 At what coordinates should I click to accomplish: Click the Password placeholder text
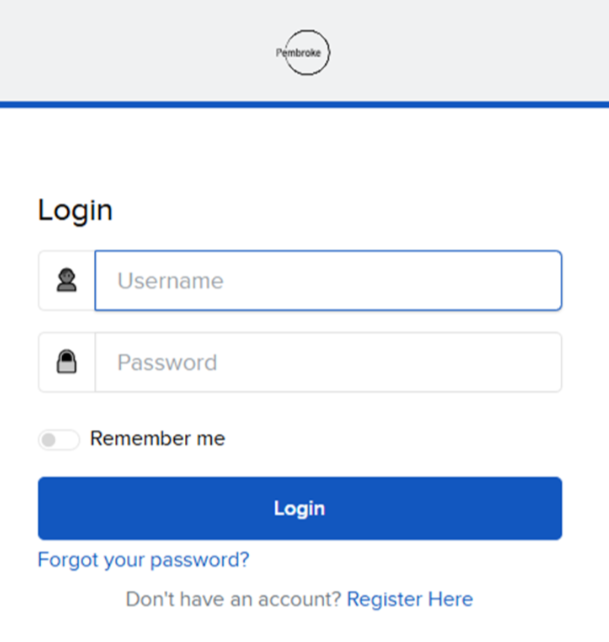coord(167,362)
